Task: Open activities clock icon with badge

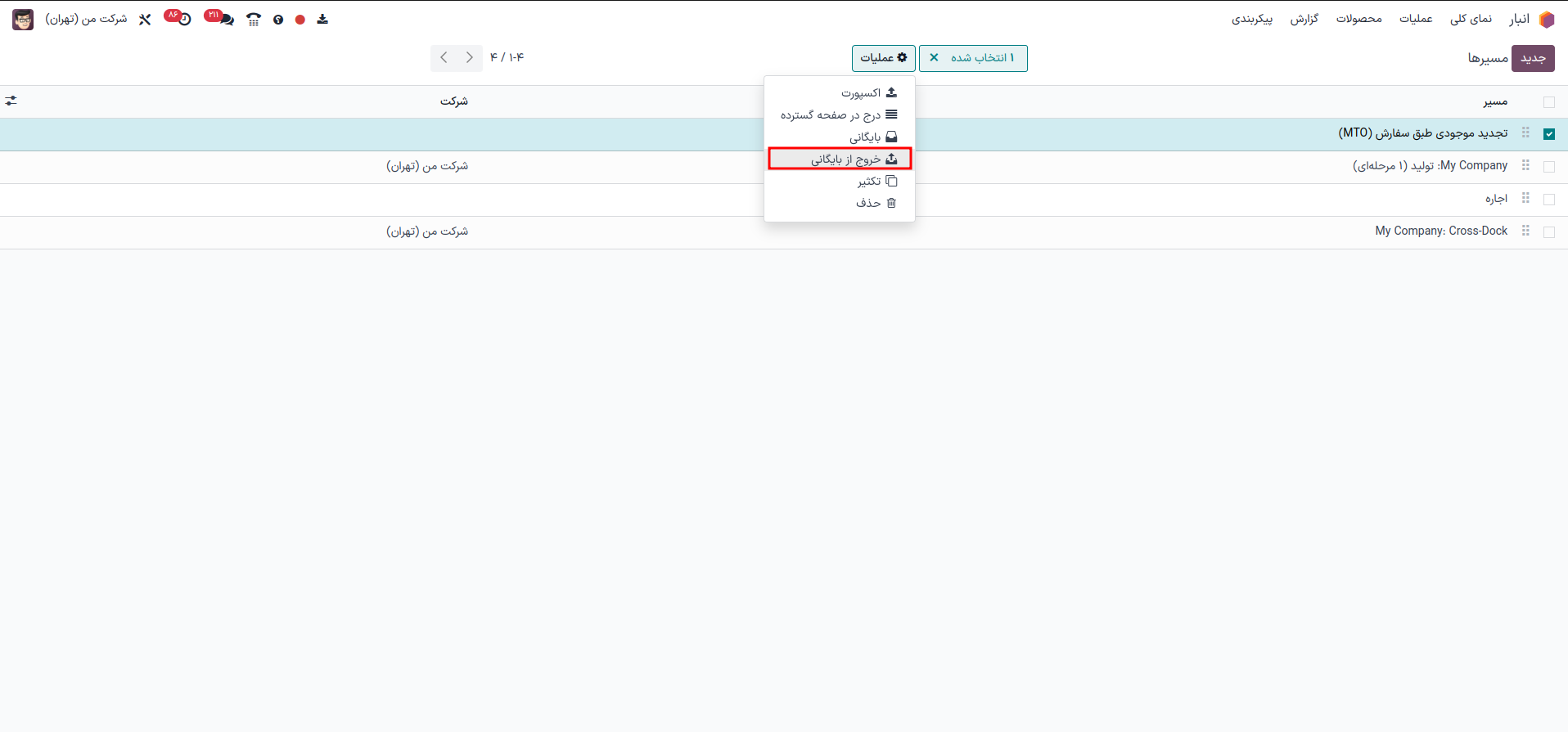Action: click(x=183, y=19)
